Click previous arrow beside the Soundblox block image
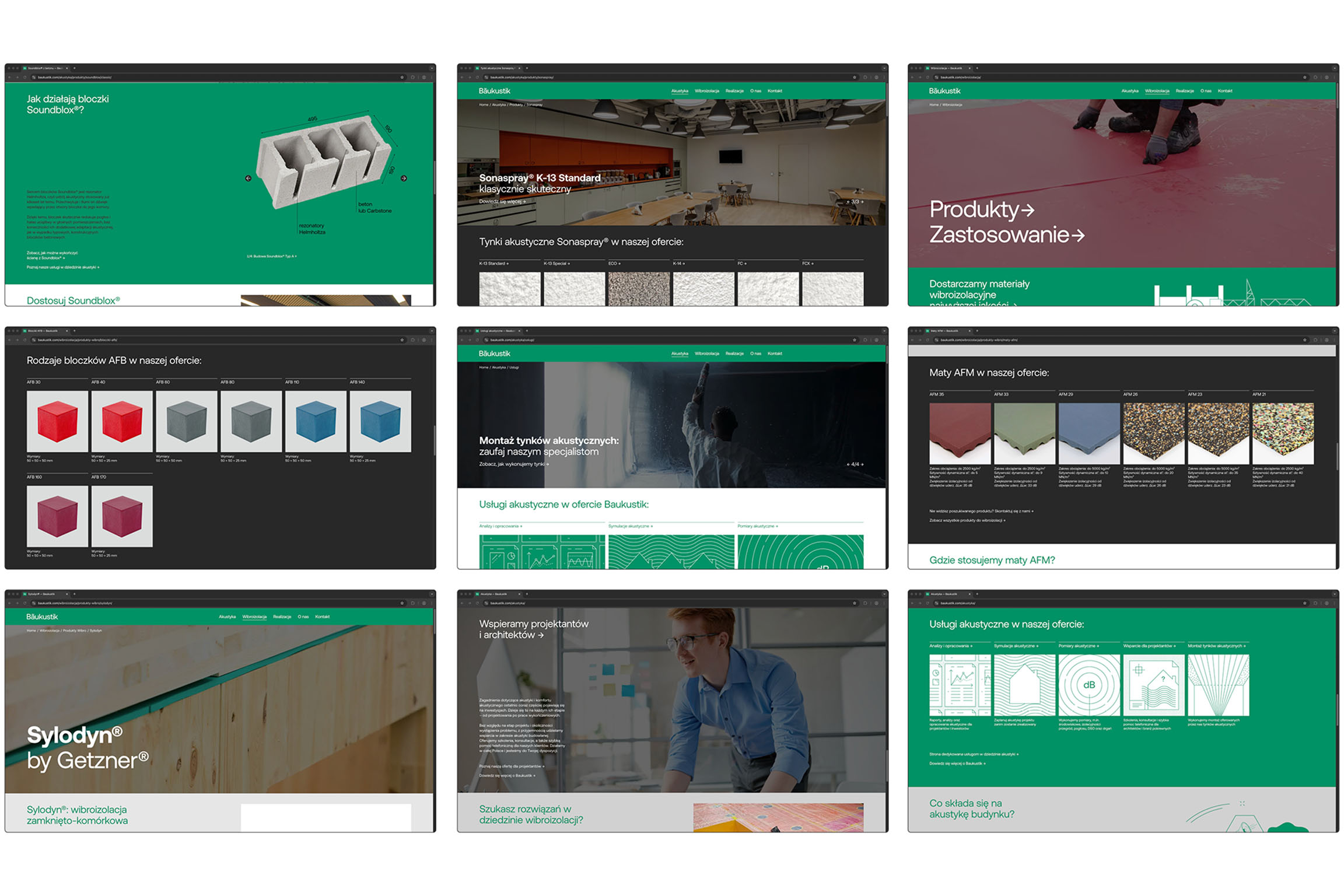Viewport: 1344px width, 896px height. [248, 178]
